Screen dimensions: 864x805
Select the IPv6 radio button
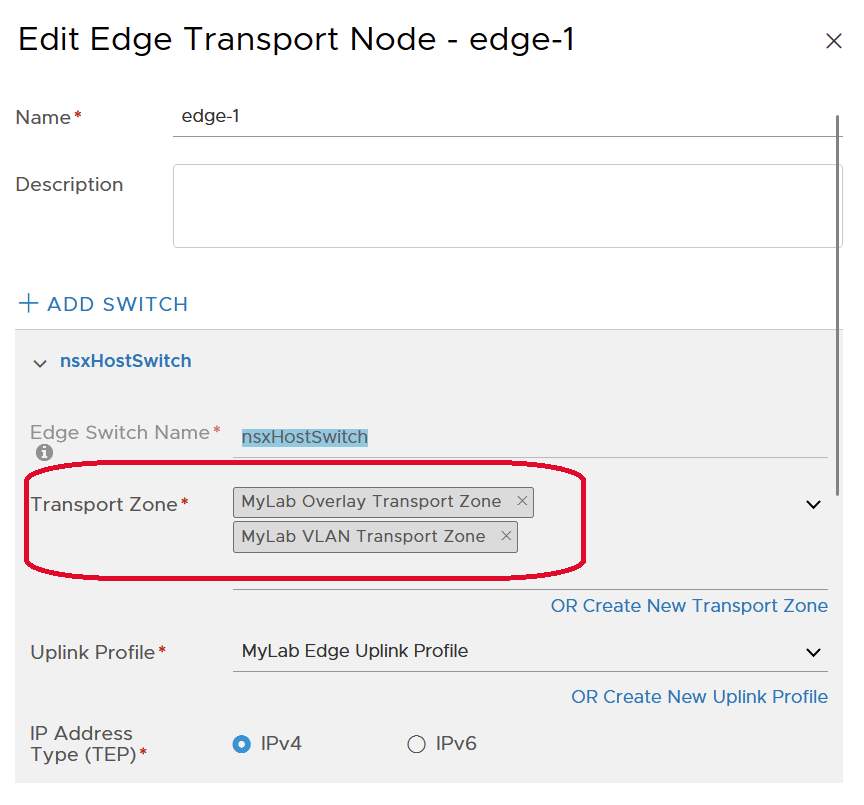[416, 744]
